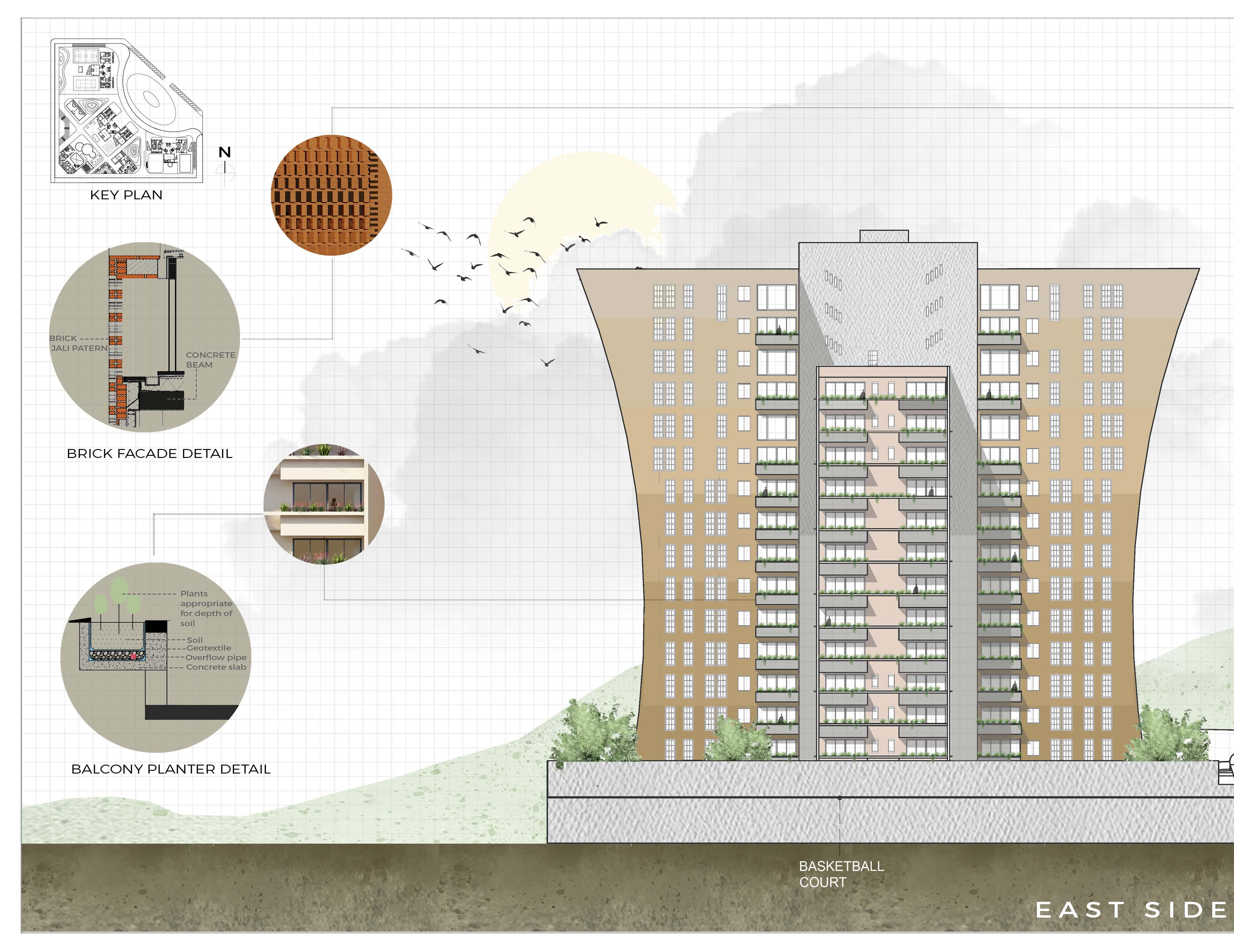This screenshot has height=952, width=1234.
Task: Click the BRICK FACADE DETAIL title
Action: 150,454
